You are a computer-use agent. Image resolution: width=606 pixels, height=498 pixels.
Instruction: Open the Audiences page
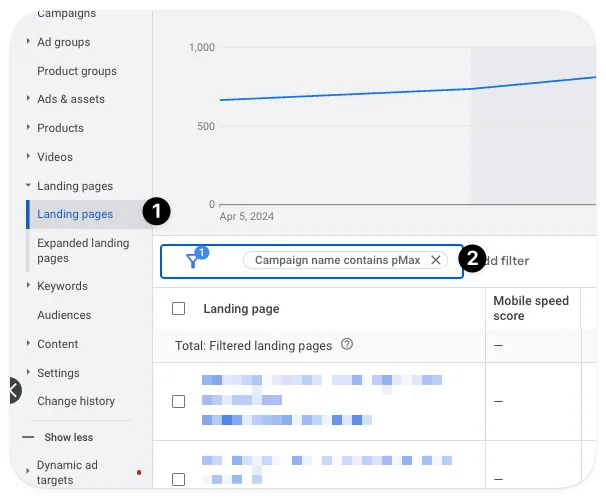click(x=64, y=315)
